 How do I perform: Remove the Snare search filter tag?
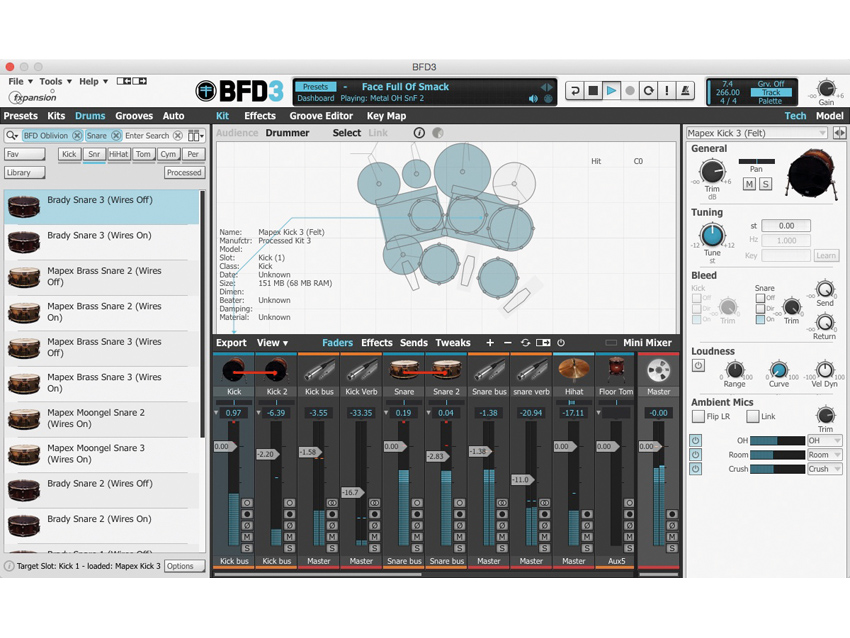(116, 136)
